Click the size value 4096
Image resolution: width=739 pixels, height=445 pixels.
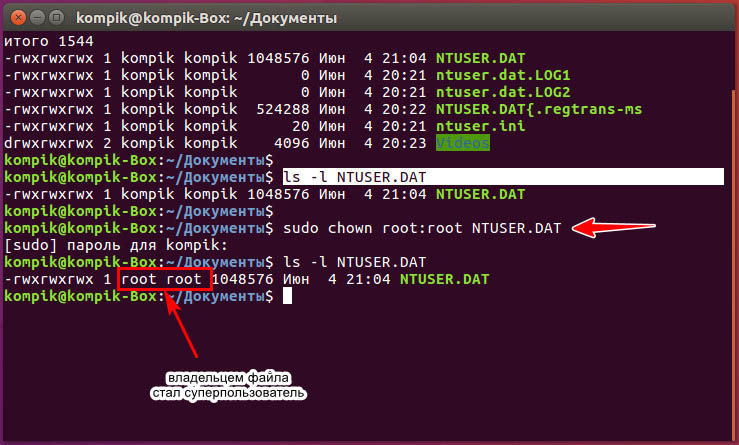(x=292, y=143)
